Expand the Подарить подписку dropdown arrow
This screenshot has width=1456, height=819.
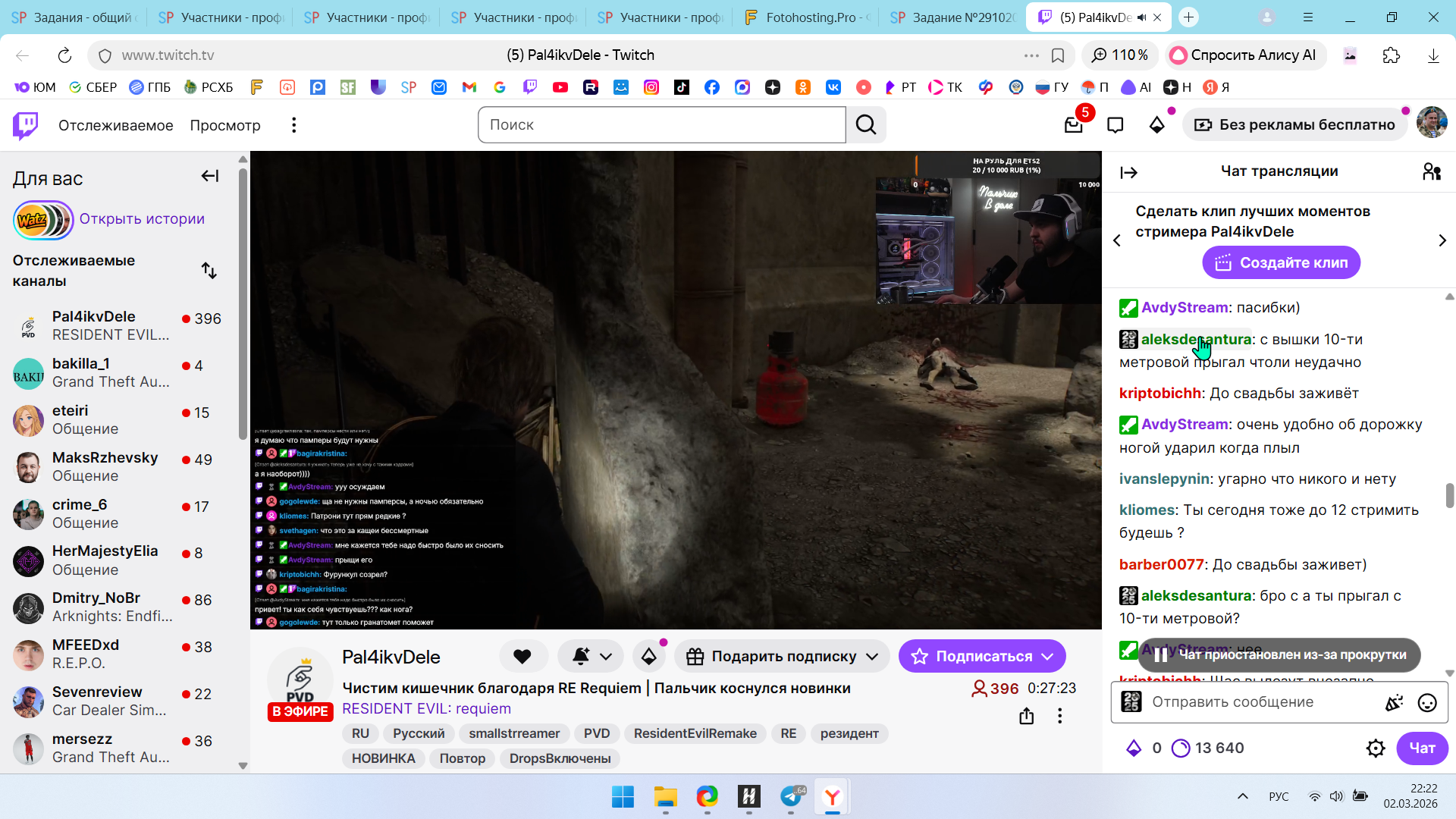872,657
